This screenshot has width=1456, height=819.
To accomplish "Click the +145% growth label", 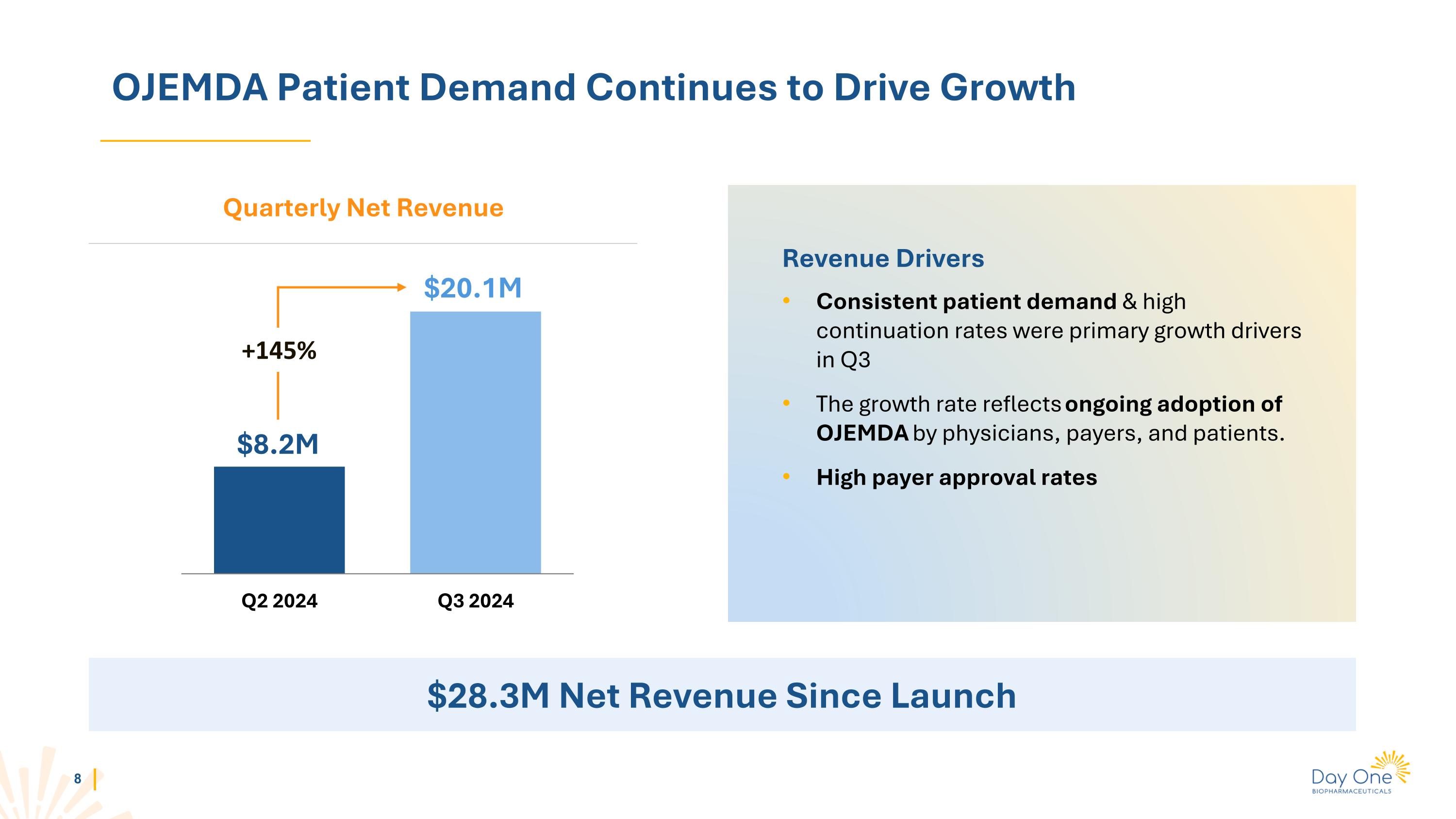I will (x=279, y=351).
